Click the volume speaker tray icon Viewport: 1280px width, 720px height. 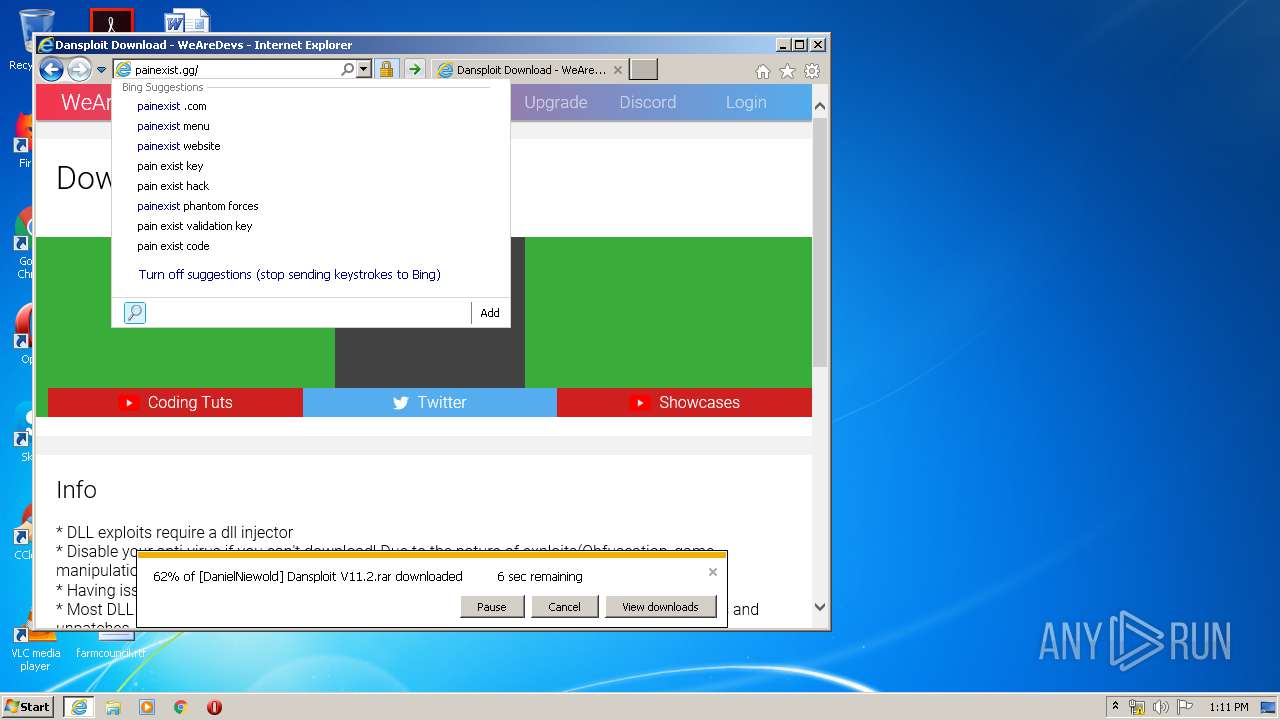(1161, 707)
